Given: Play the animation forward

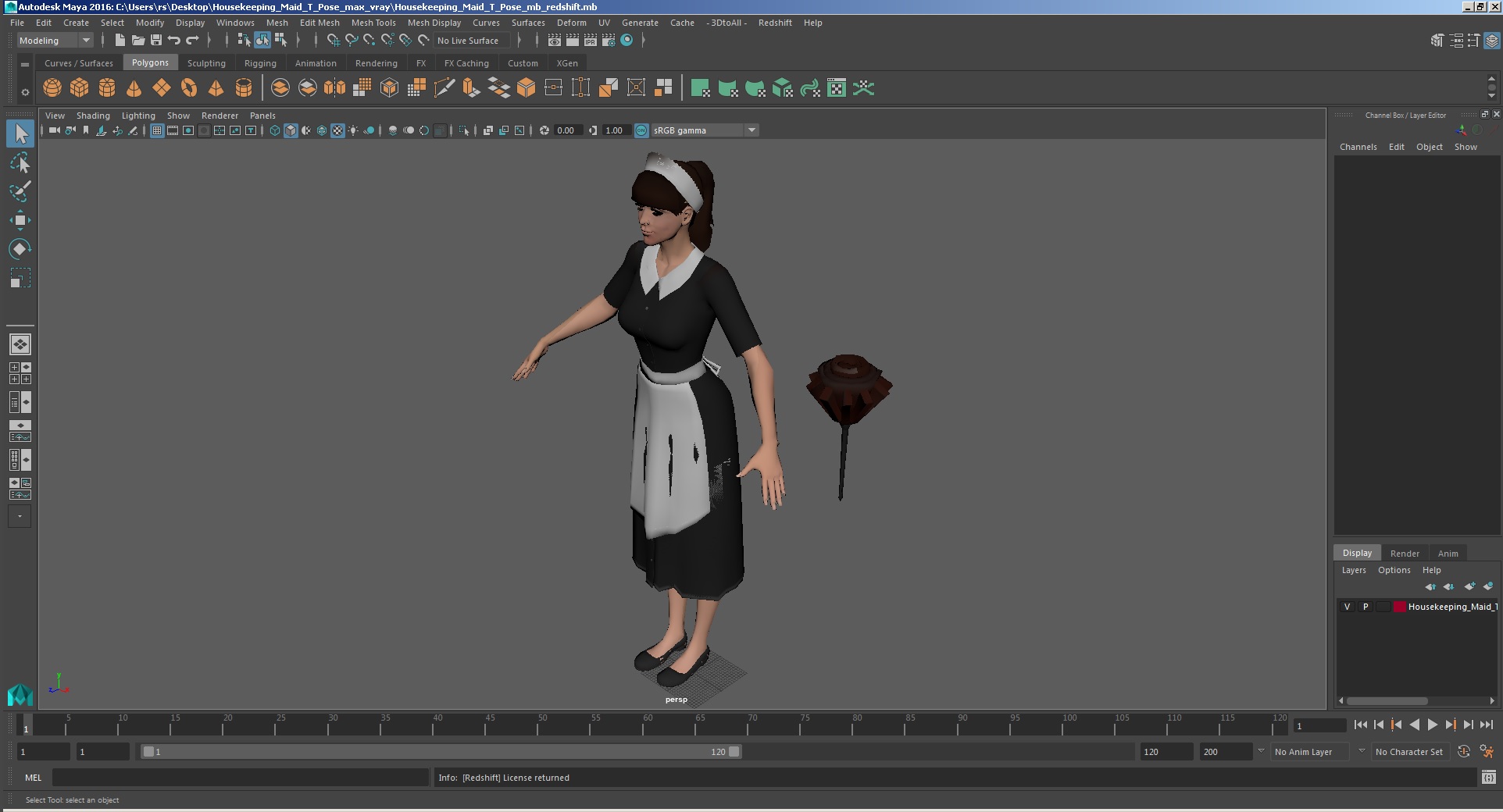Looking at the screenshot, I should click(x=1432, y=725).
